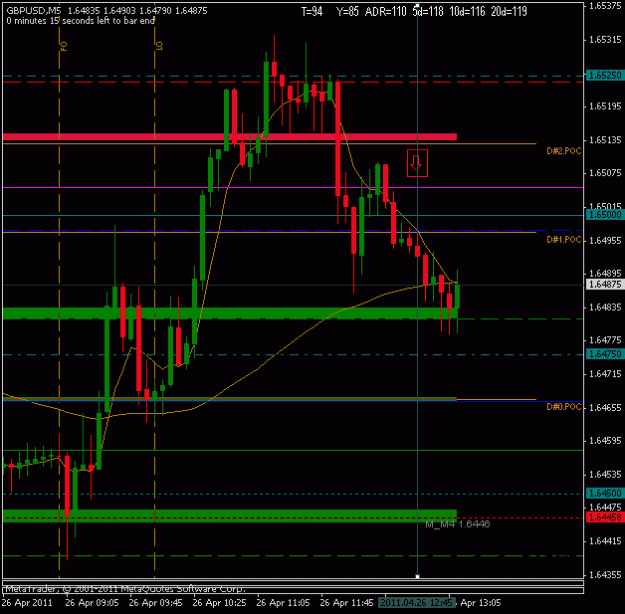The height and width of the screenshot is (614, 625).
Task: Click the red 1.64458 price tag
Action: tap(605, 517)
